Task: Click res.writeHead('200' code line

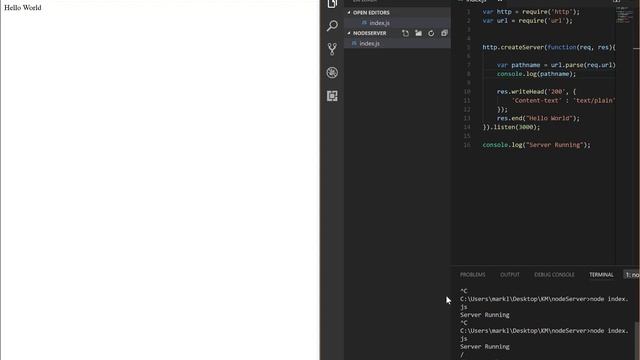Action: tap(536, 92)
